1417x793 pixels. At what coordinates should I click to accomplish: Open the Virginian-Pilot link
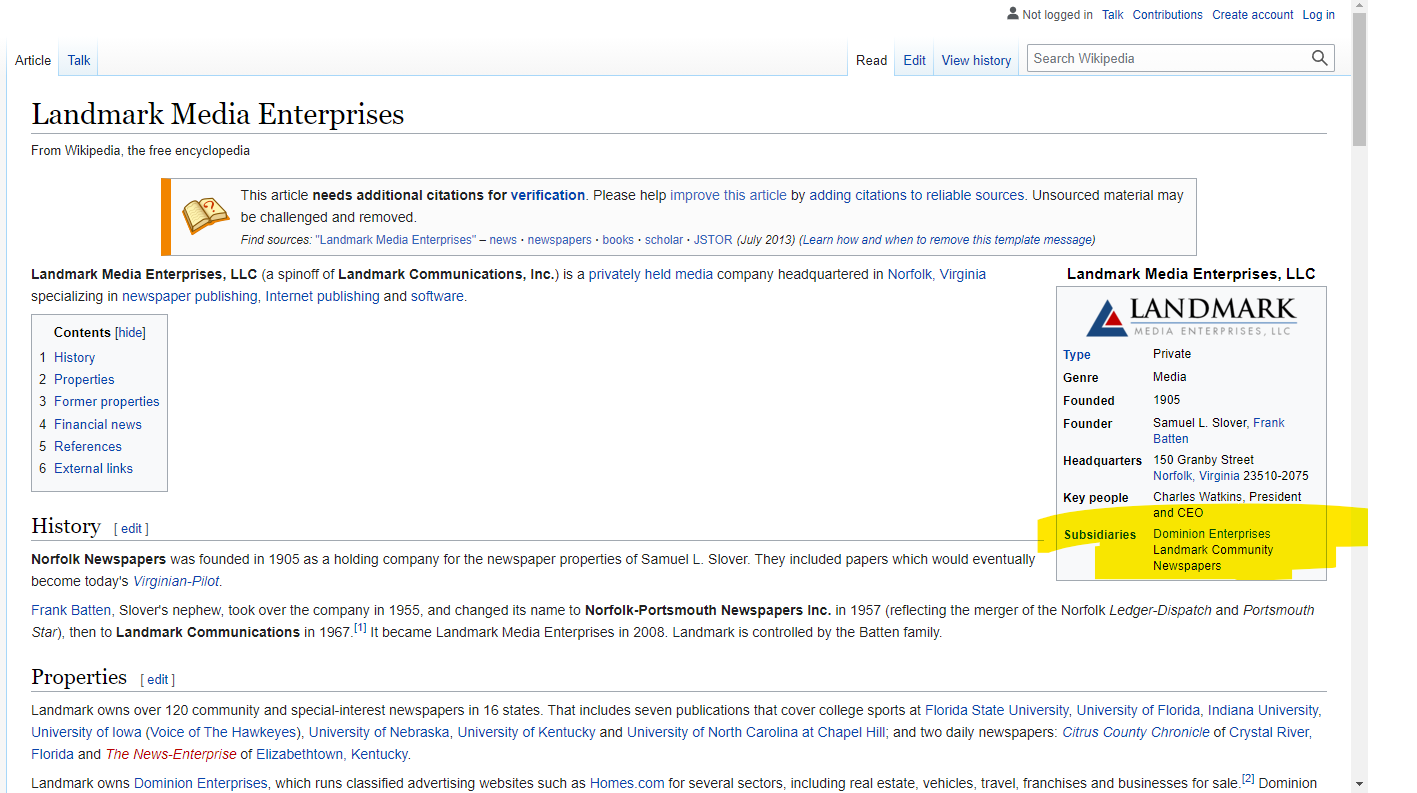[x=176, y=581]
